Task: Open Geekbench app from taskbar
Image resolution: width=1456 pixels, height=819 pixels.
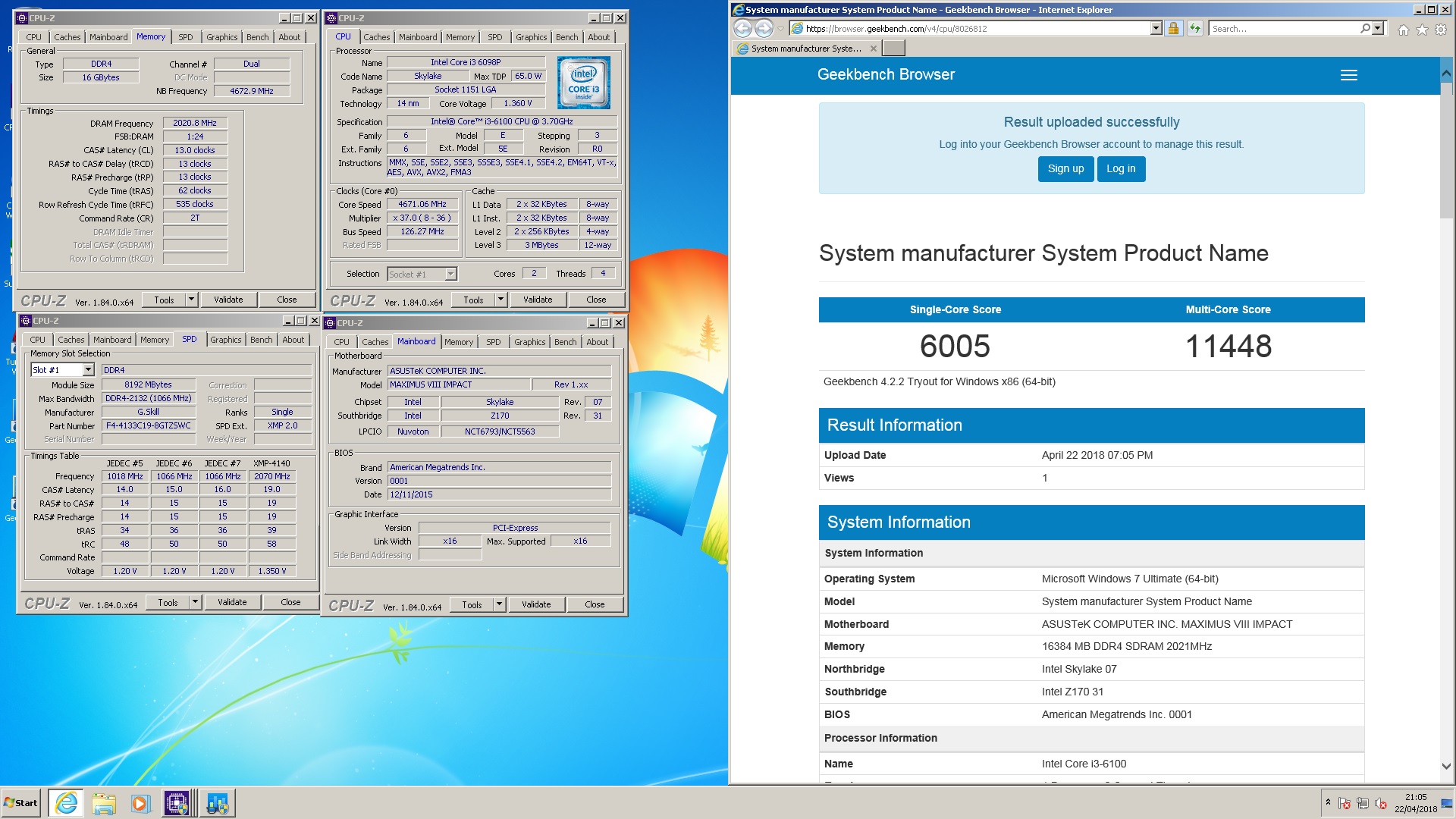Action: click(x=217, y=802)
